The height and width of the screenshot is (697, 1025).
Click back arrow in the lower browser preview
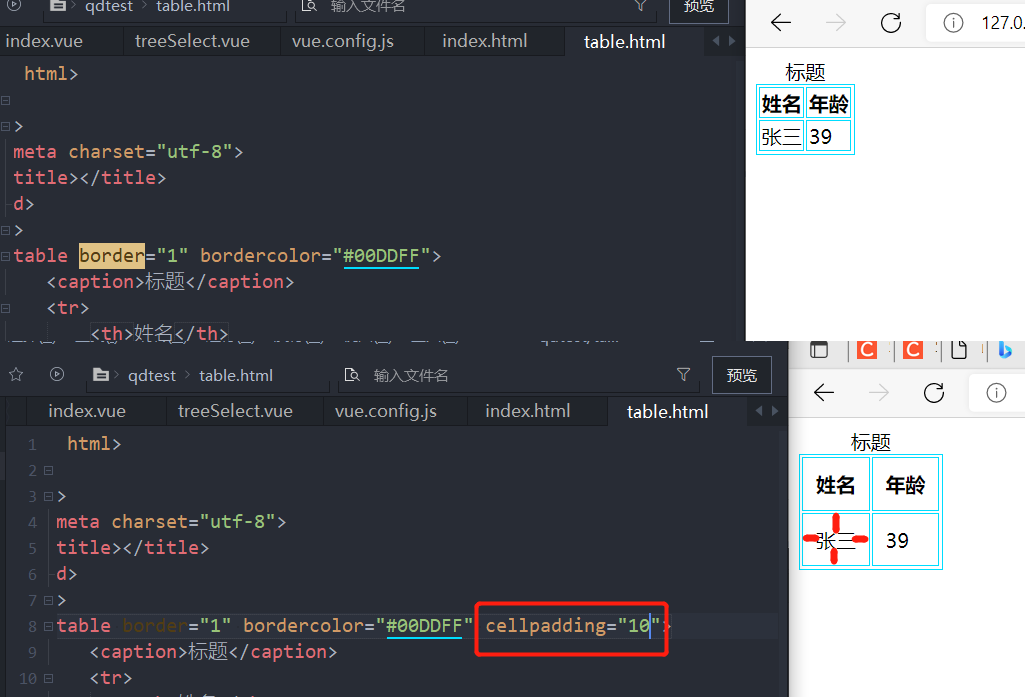tap(824, 393)
